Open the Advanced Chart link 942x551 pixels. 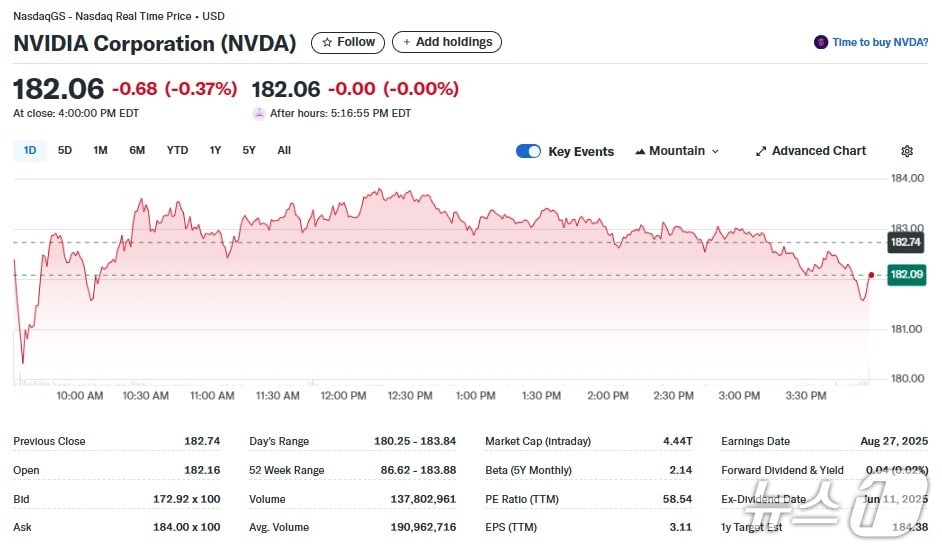click(818, 151)
